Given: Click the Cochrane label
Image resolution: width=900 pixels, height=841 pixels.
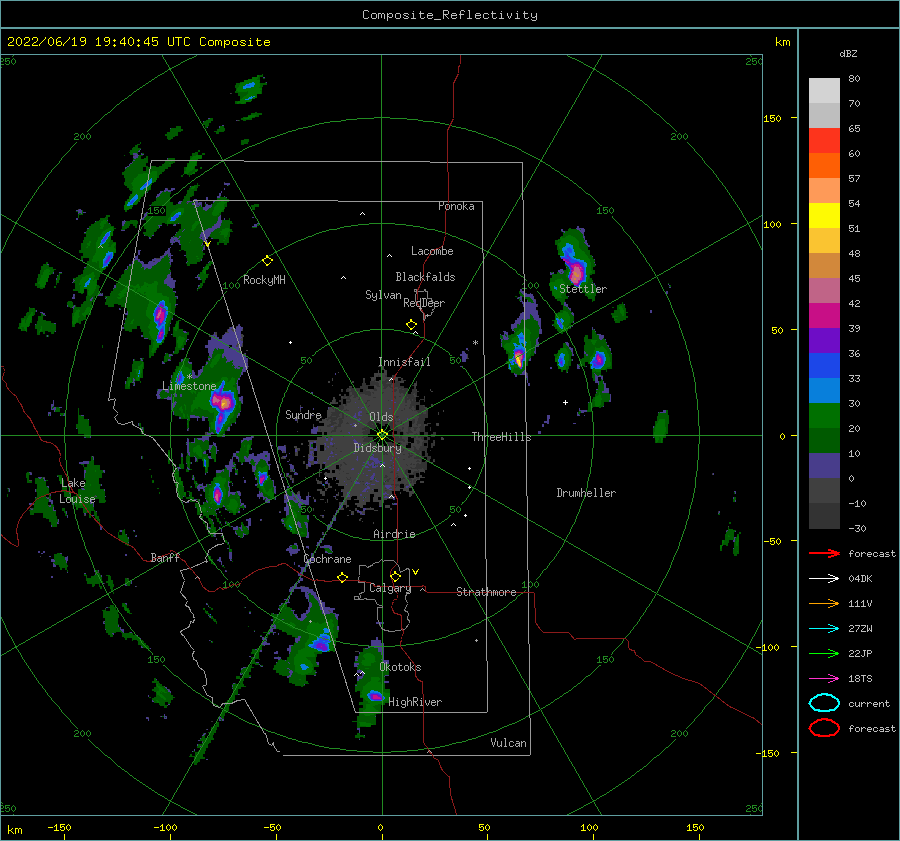Looking at the screenshot, I should click(x=327, y=559).
